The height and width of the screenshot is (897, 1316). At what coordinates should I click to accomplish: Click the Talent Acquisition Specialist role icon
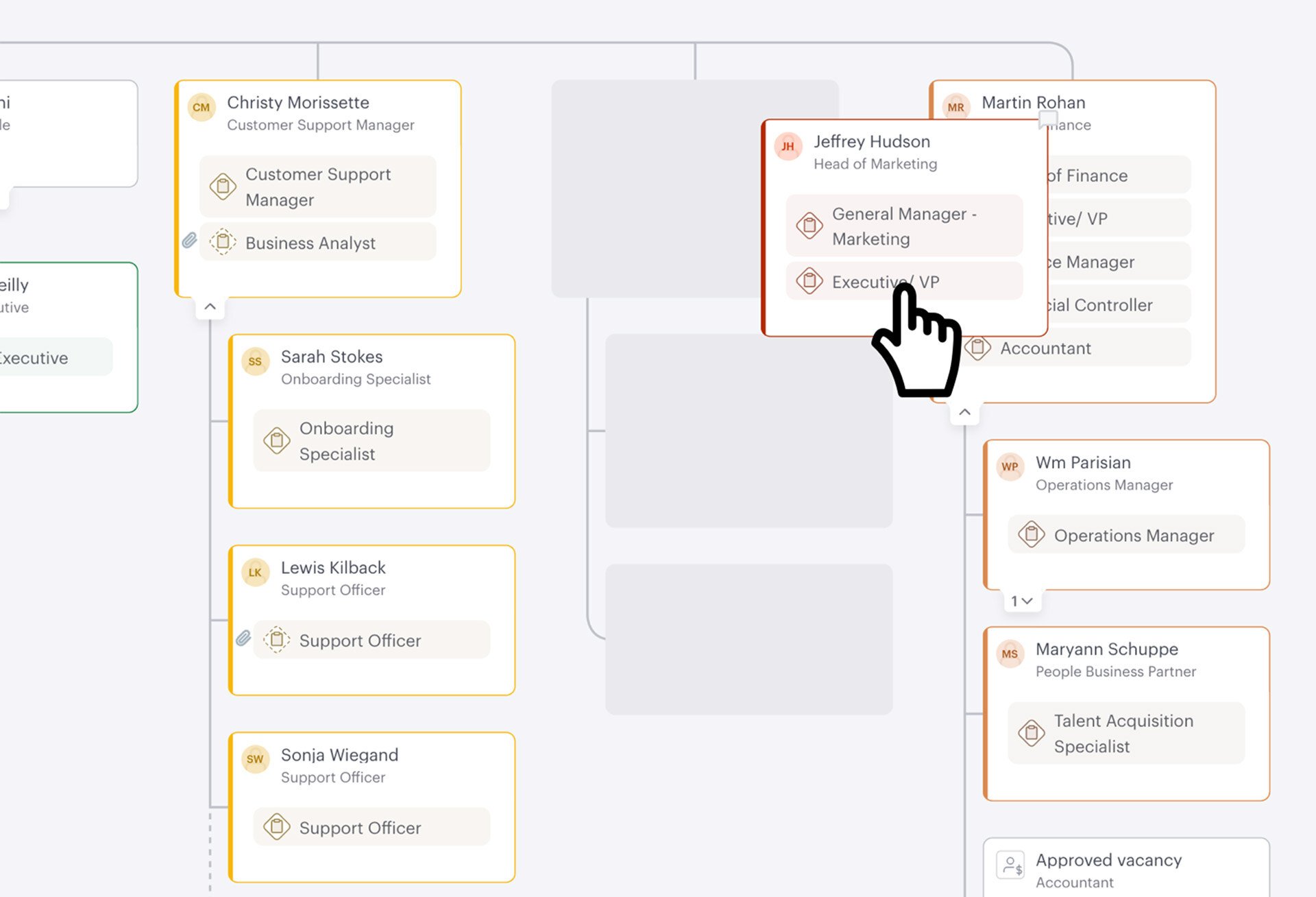point(1031,732)
